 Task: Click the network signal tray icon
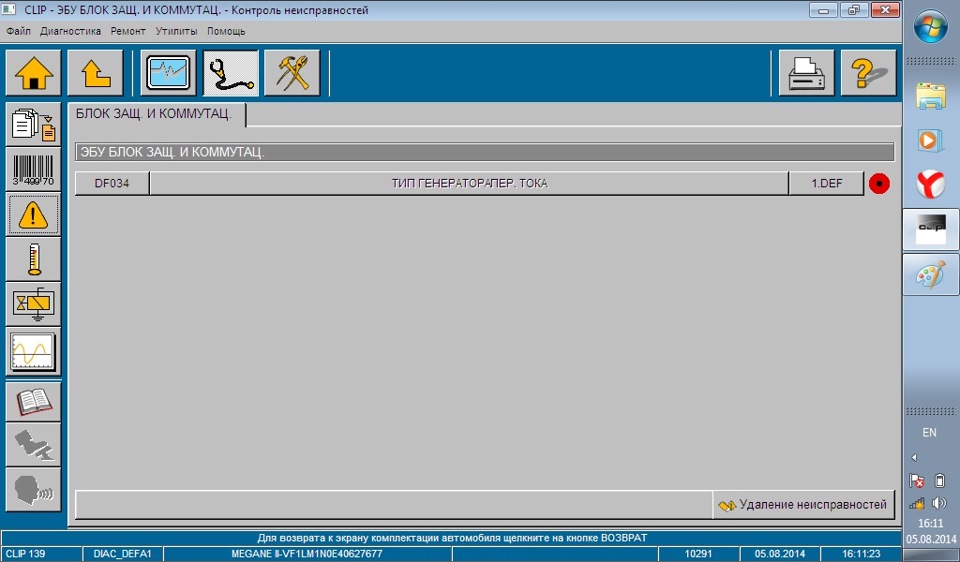click(x=917, y=504)
